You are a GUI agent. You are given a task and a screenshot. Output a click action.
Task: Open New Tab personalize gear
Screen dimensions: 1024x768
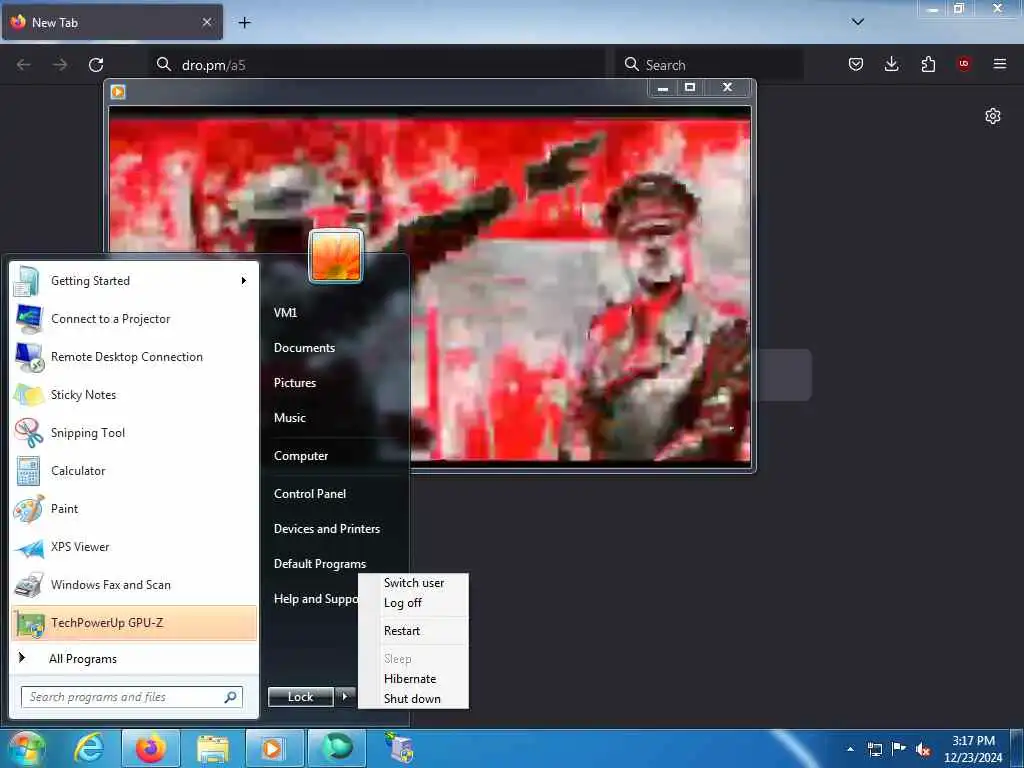pyautogui.click(x=993, y=116)
